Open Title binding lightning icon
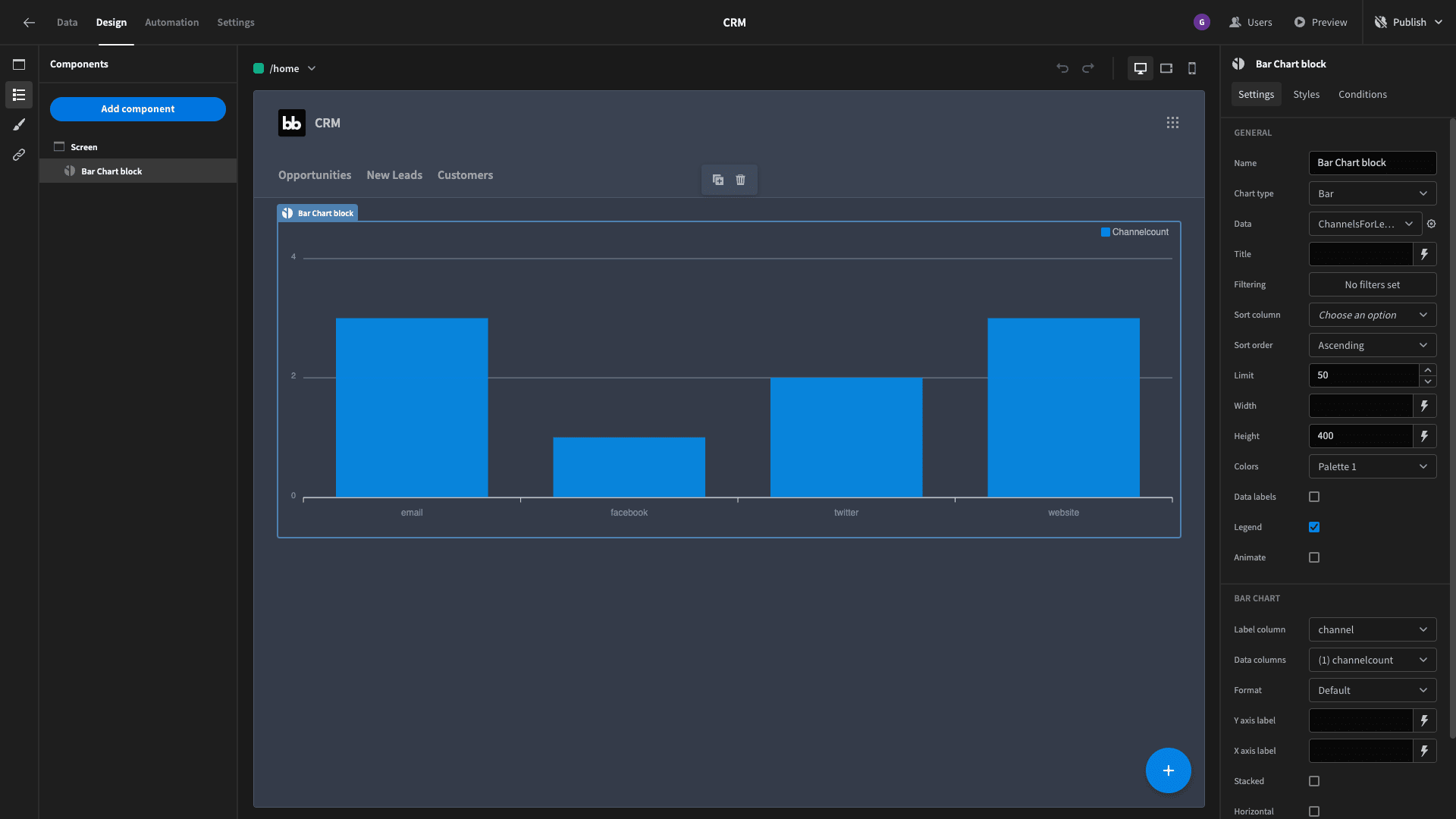This screenshot has height=819, width=1456. 1425,254
